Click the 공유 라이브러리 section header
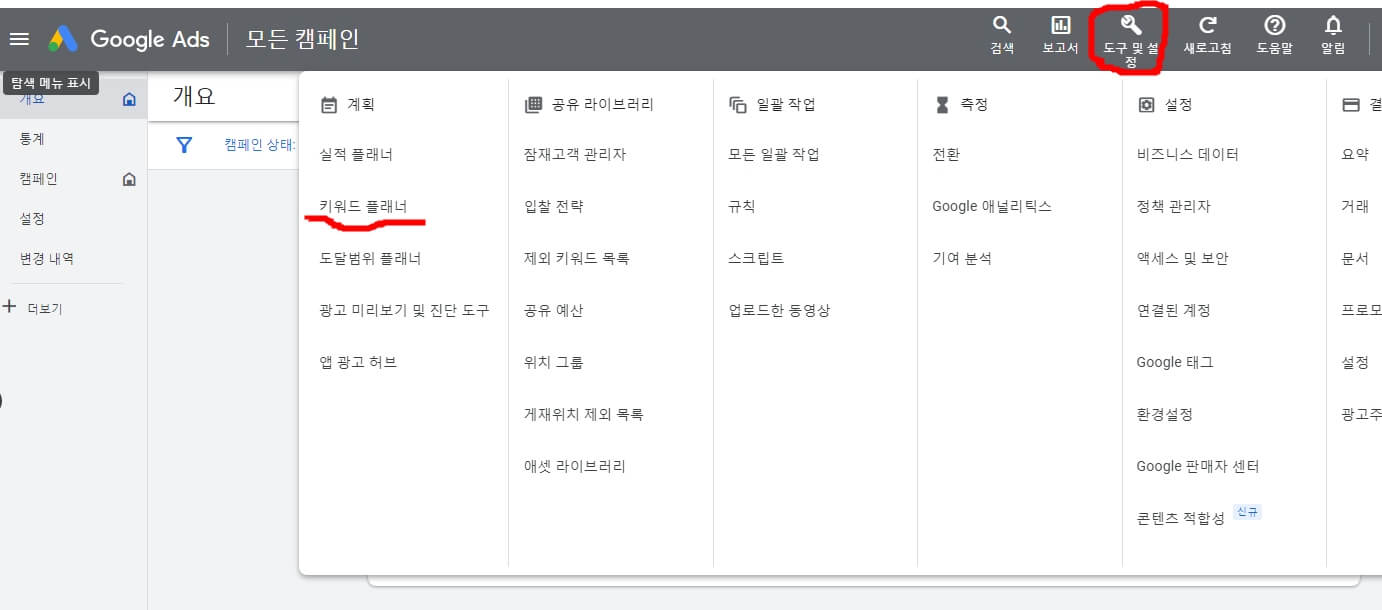1382x610 pixels. 589,104
